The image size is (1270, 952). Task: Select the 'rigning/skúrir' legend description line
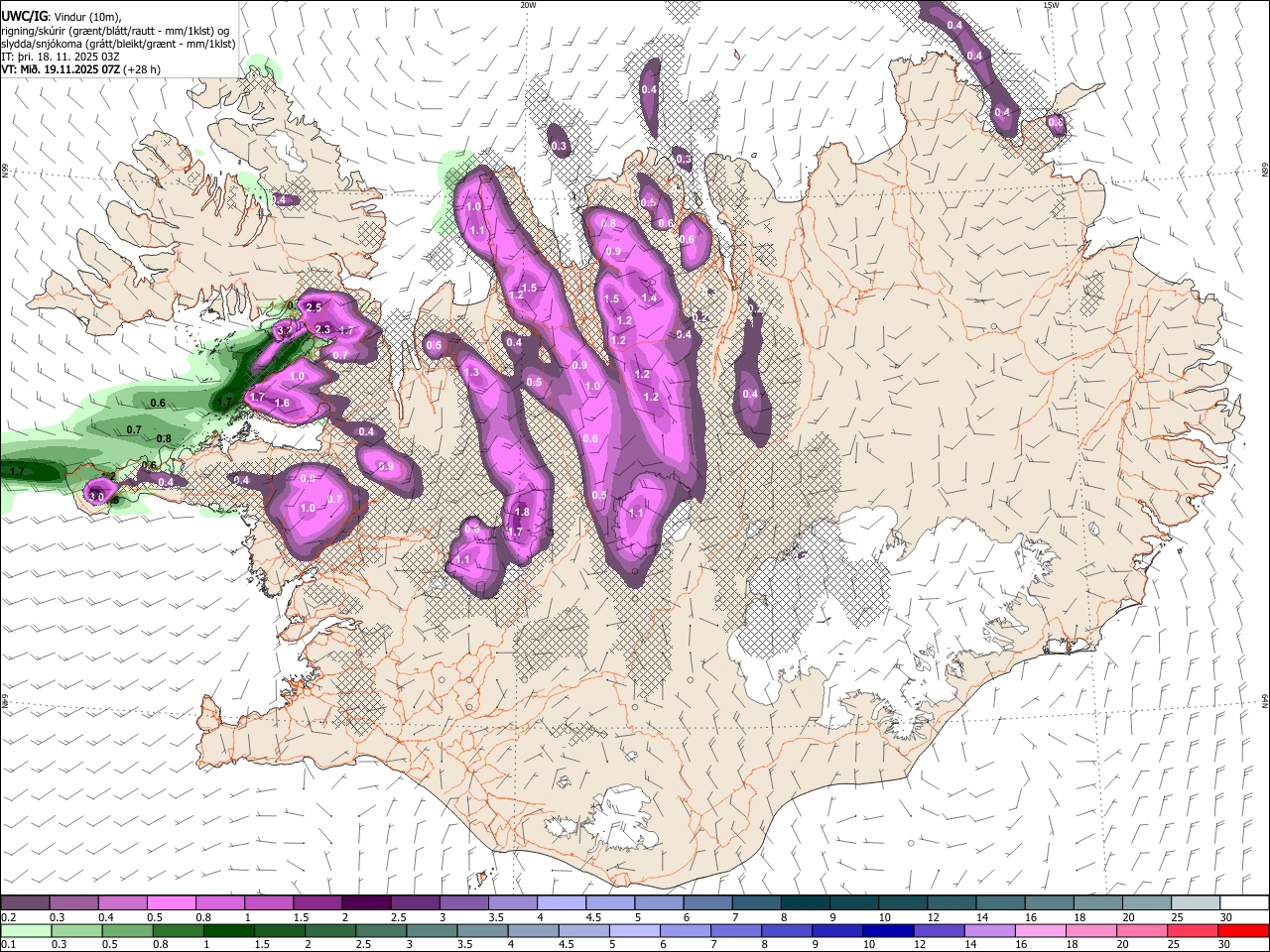tap(115, 31)
